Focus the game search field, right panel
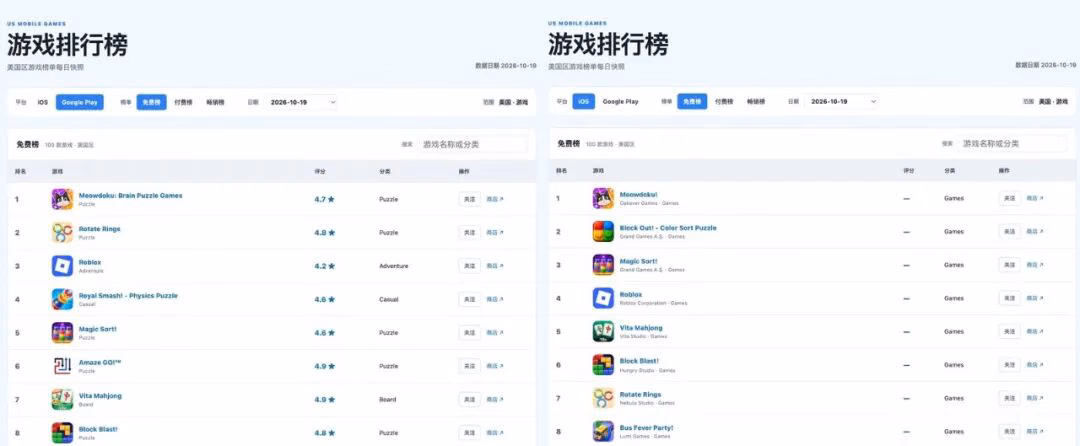The width and height of the screenshot is (1080, 446). tap(1013, 143)
